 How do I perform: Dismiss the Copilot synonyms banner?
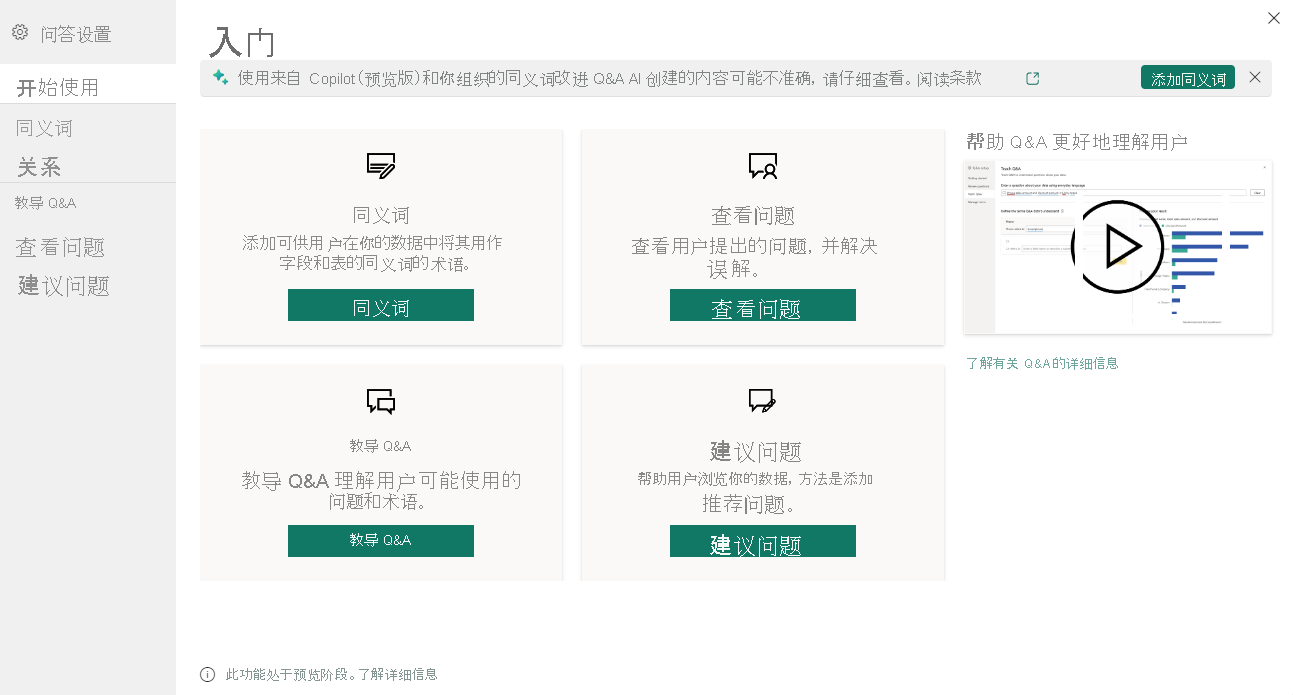click(x=1255, y=77)
